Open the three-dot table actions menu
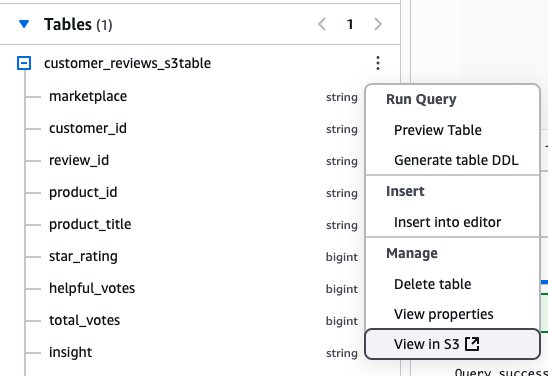This screenshot has width=548, height=376. (378, 63)
